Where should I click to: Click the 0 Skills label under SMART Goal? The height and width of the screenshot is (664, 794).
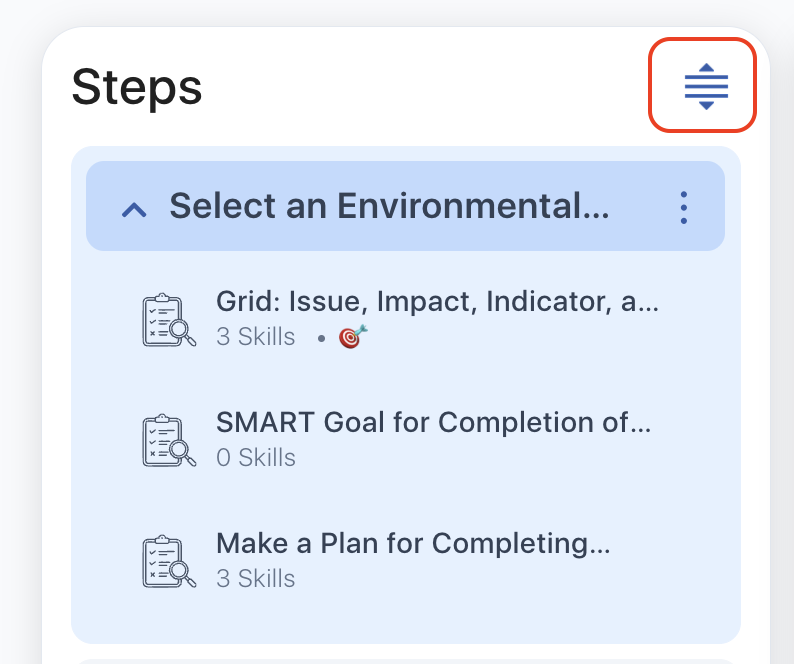(x=256, y=458)
